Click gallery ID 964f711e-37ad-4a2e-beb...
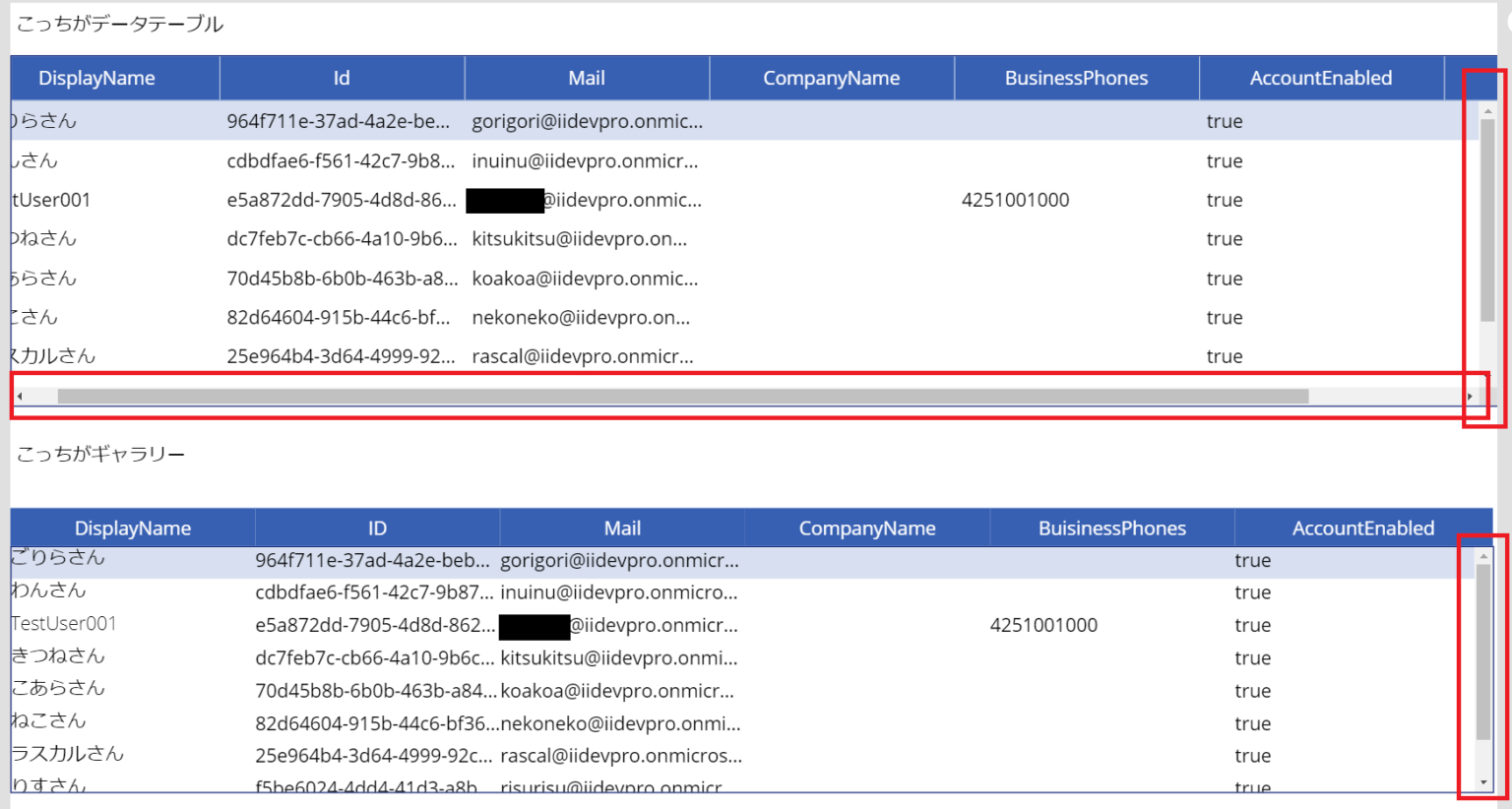1512x809 pixels. (x=372, y=560)
